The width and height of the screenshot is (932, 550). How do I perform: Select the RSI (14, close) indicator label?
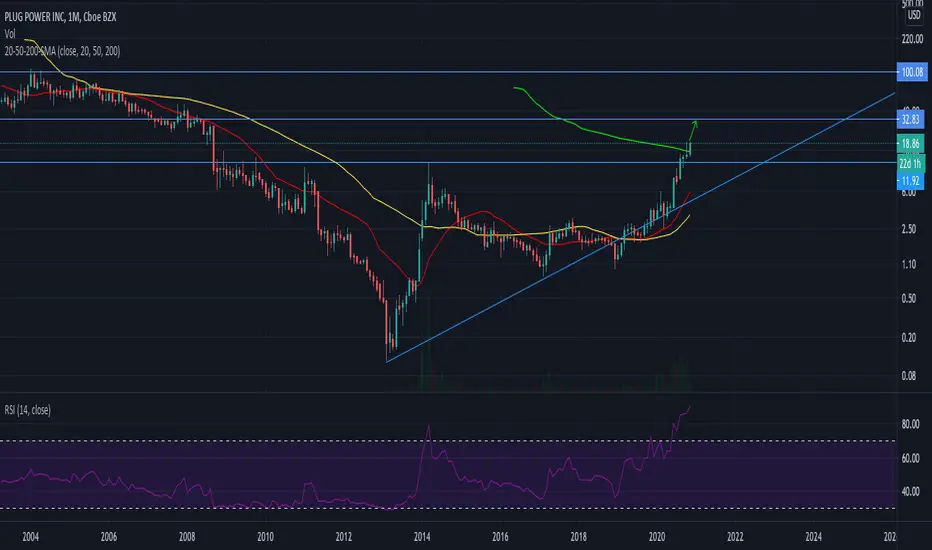pyautogui.click(x=27, y=410)
